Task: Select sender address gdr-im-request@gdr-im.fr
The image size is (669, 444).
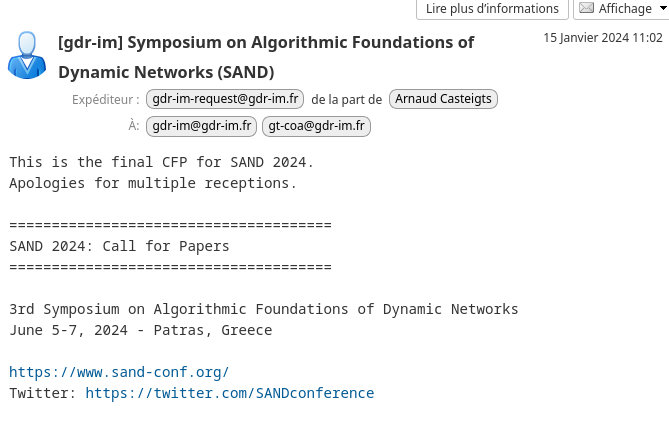Action: (225, 99)
